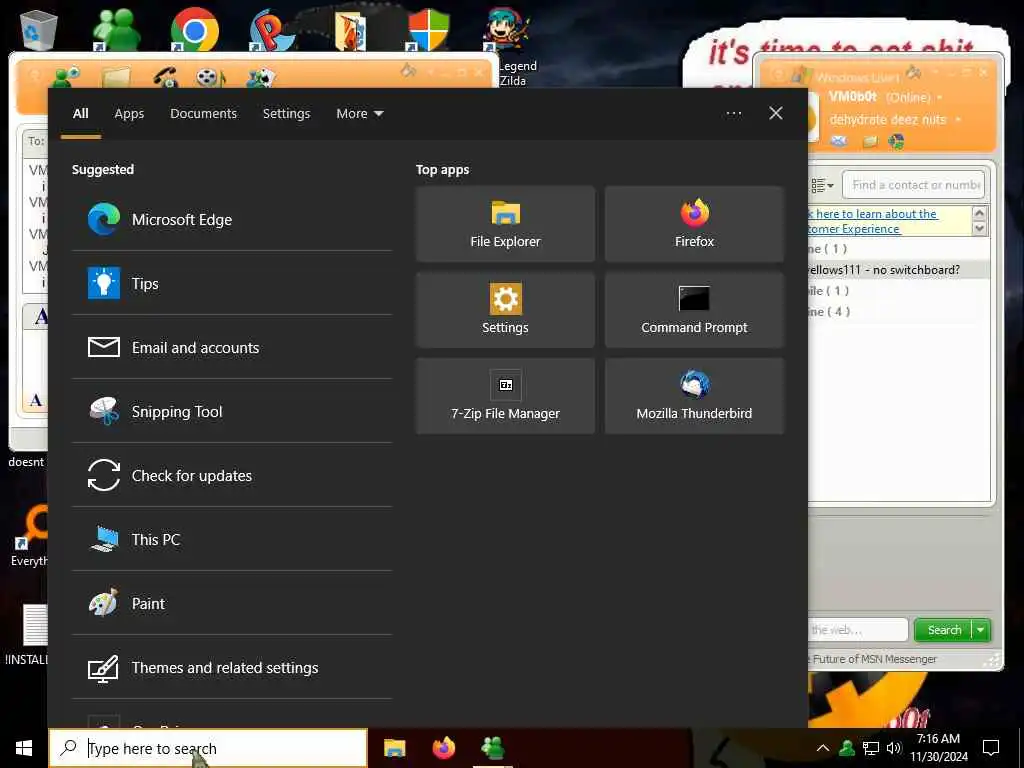Viewport: 1024px width, 768px height.
Task: Open the network tray icon
Action: tap(871, 748)
